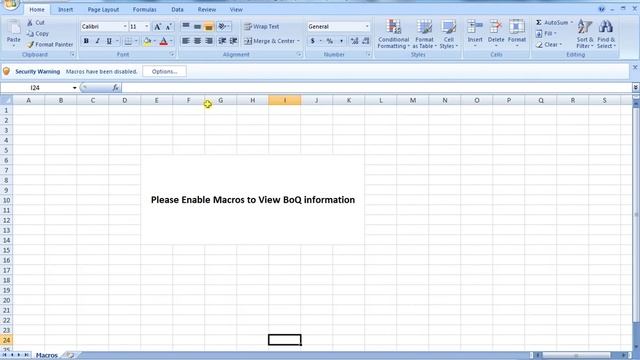Click the Bottom Align icon
The image size is (640, 360).
(x=209, y=27)
